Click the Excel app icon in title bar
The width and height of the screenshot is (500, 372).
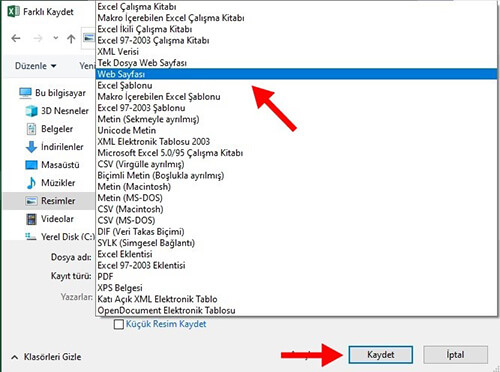tap(13, 11)
